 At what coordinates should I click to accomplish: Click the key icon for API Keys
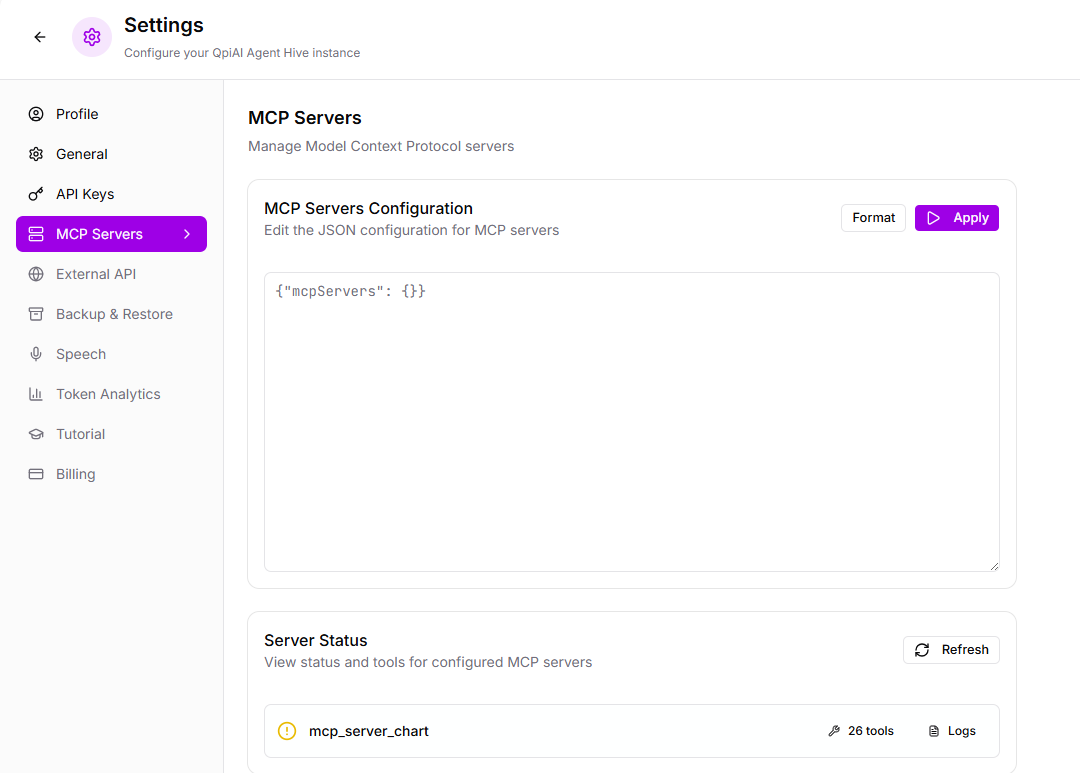click(36, 194)
